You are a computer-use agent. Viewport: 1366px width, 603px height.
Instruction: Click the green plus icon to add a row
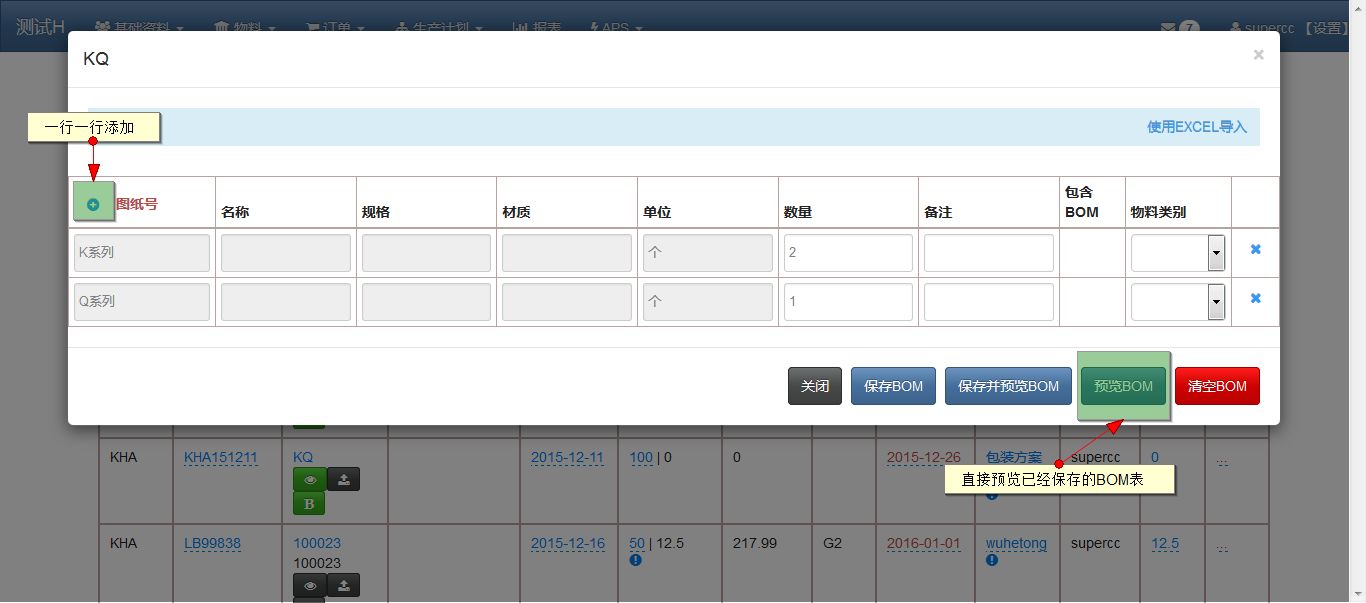(x=93, y=204)
